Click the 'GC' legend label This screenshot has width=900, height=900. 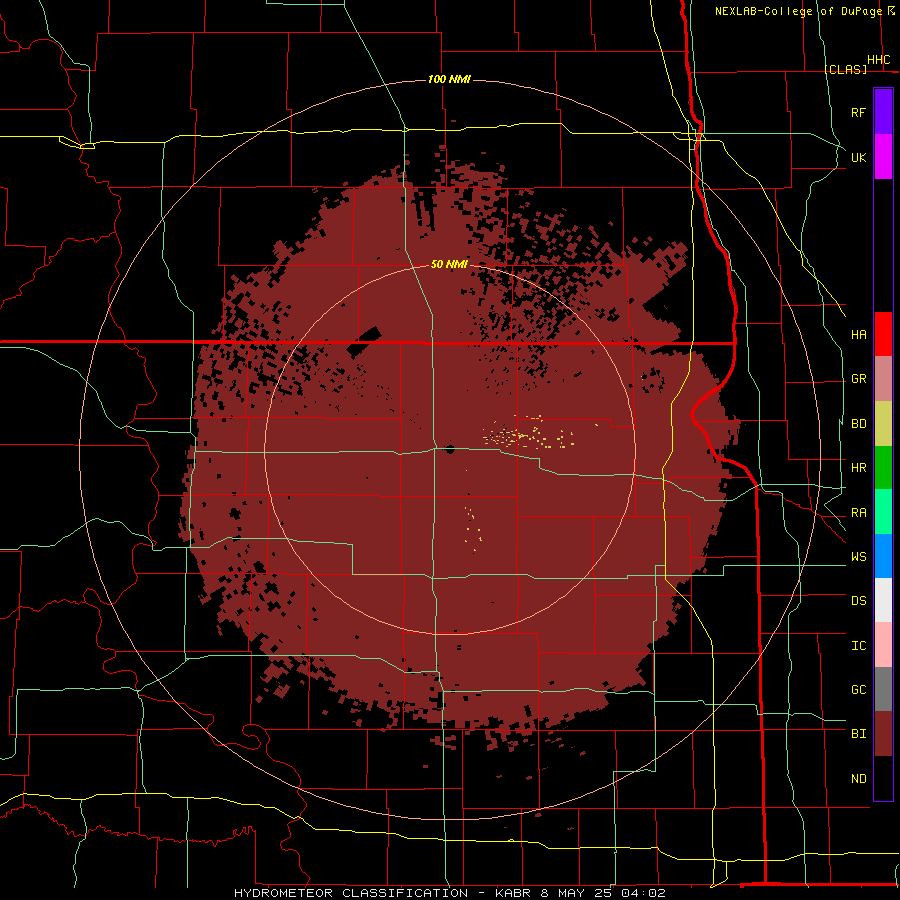tap(859, 689)
